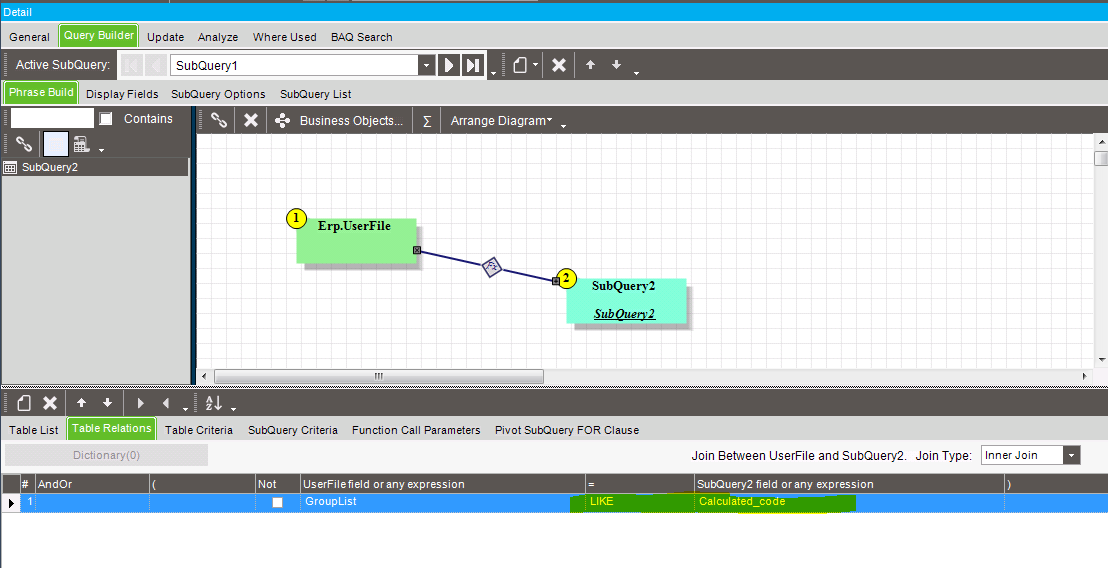Screen dimensions: 1108x568
Task: Click the Business Objects node icon
Action: [283, 121]
